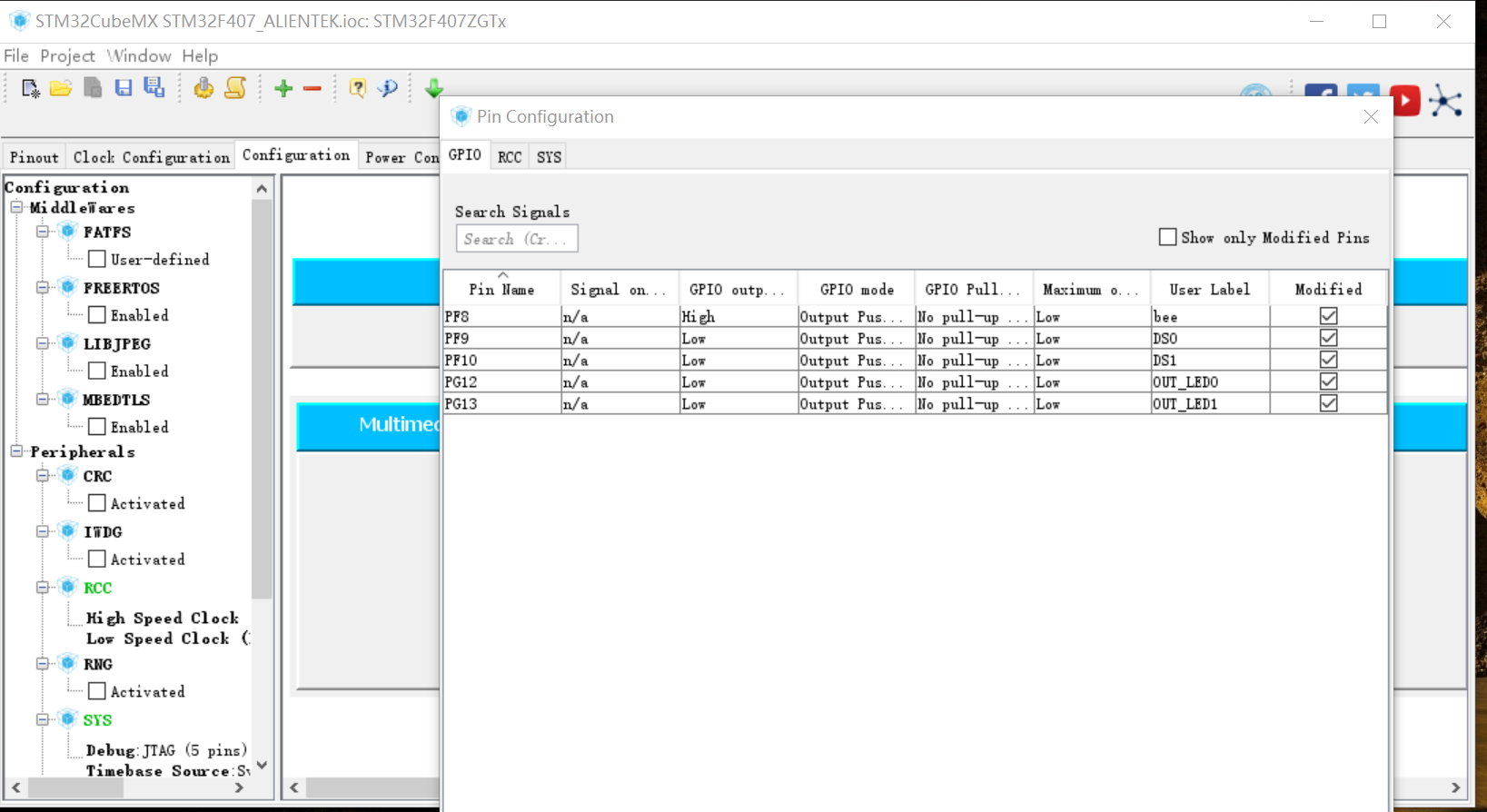The width and height of the screenshot is (1487, 812).
Task: Open a project with the folder icon
Action: click(x=61, y=88)
